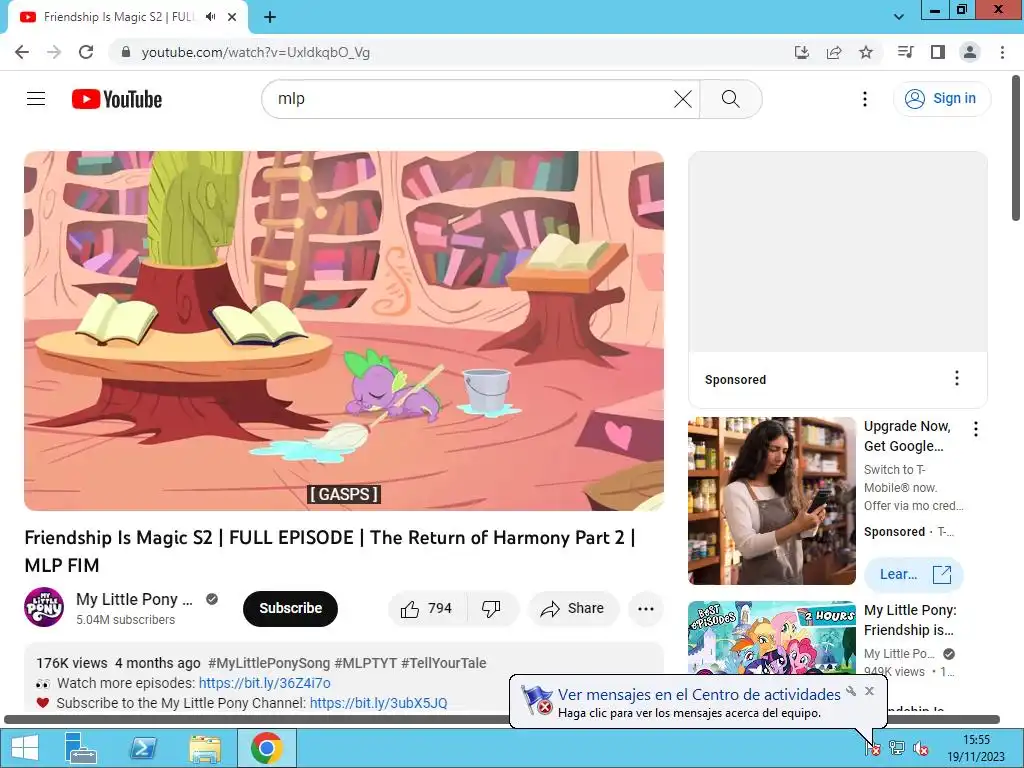Open YouTube settings three-dot menu
The height and width of the screenshot is (768, 1024).
(x=865, y=99)
